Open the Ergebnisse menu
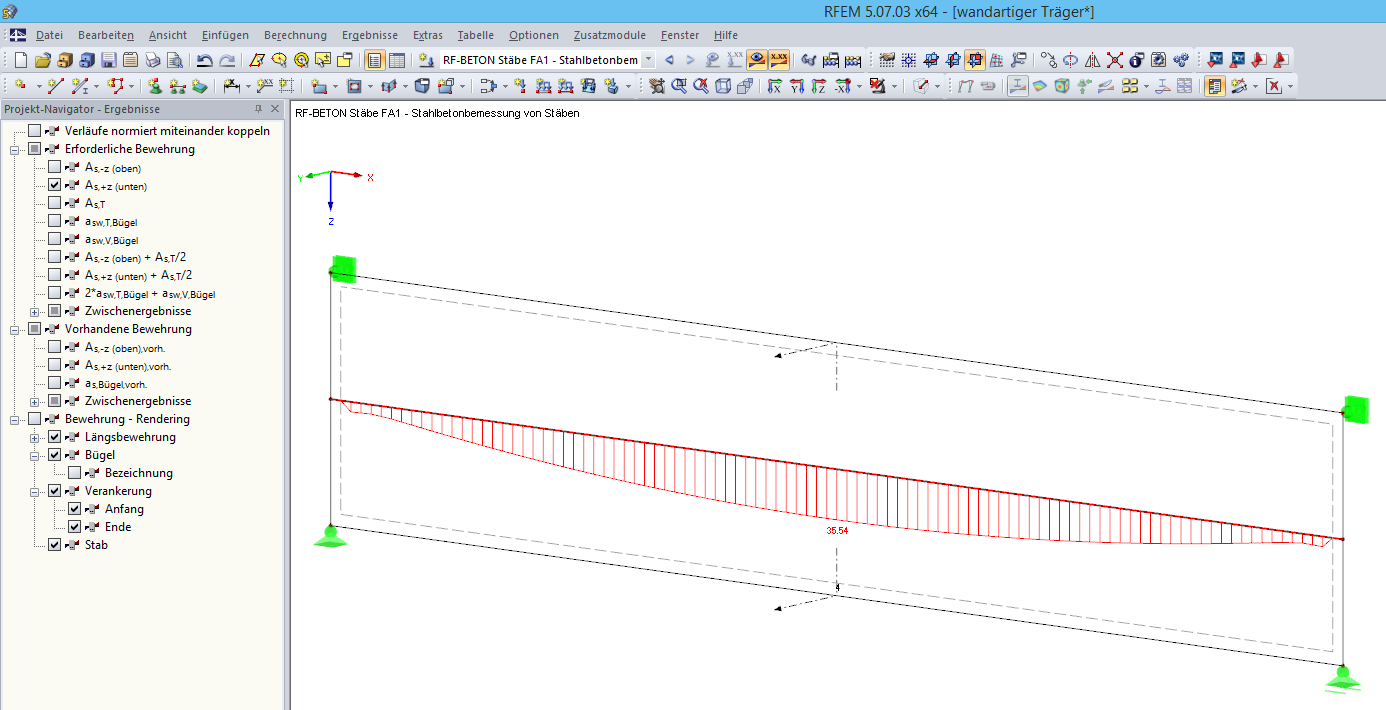This screenshot has width=1386, height=710. [369, 35]
